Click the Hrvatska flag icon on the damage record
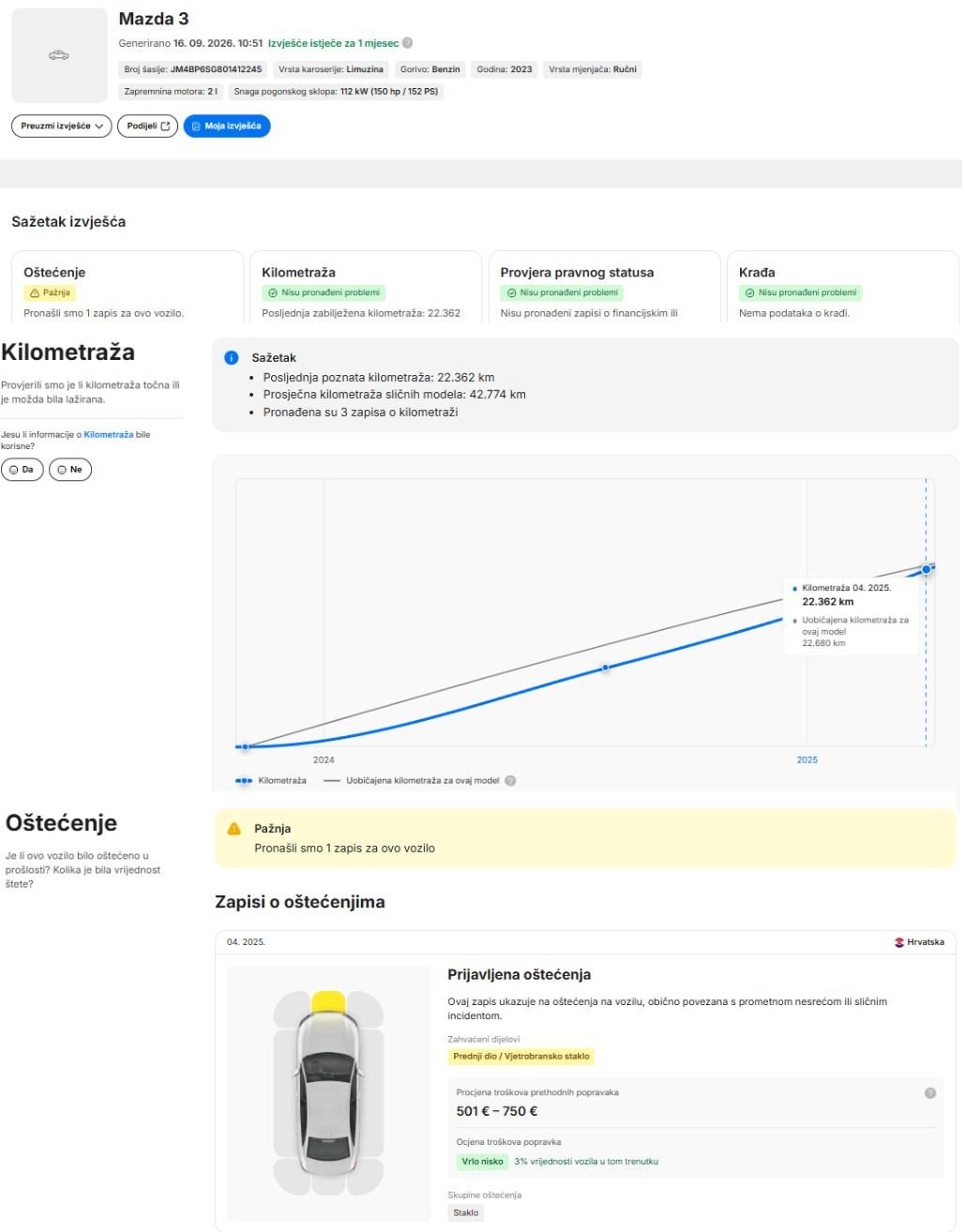The height and width of the screenshot is (1232, 965). [x=900, y=942]
